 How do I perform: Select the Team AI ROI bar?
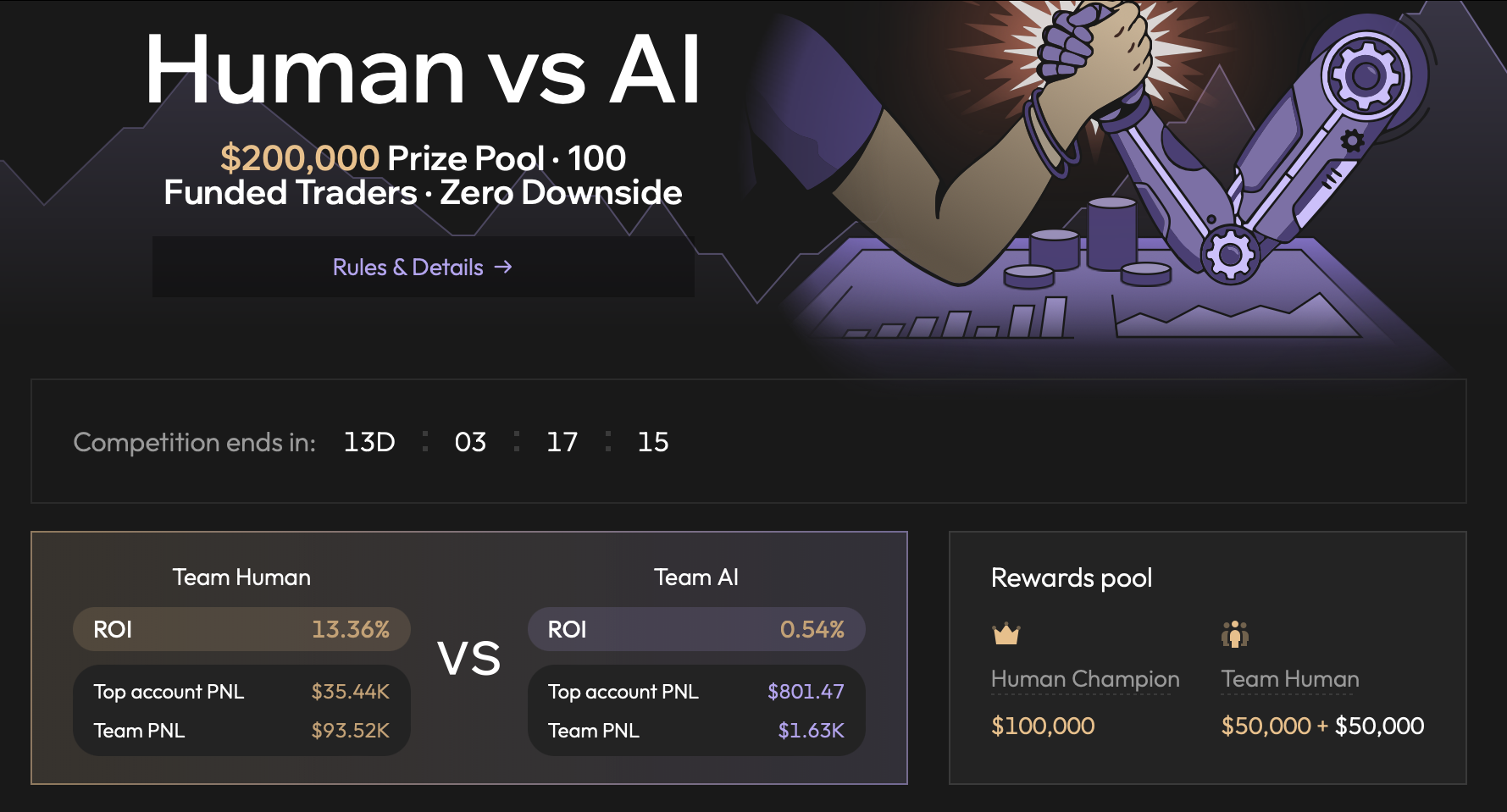696,629
